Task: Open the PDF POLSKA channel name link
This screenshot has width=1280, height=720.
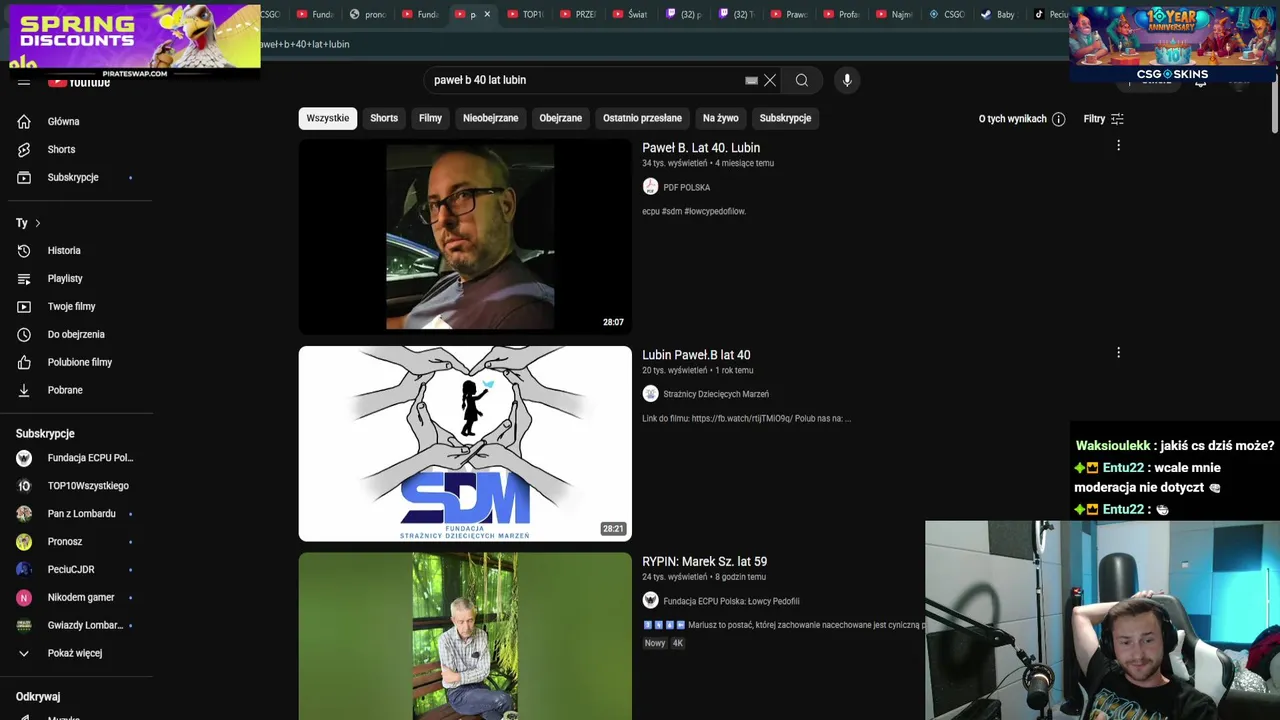Action: 687,188
